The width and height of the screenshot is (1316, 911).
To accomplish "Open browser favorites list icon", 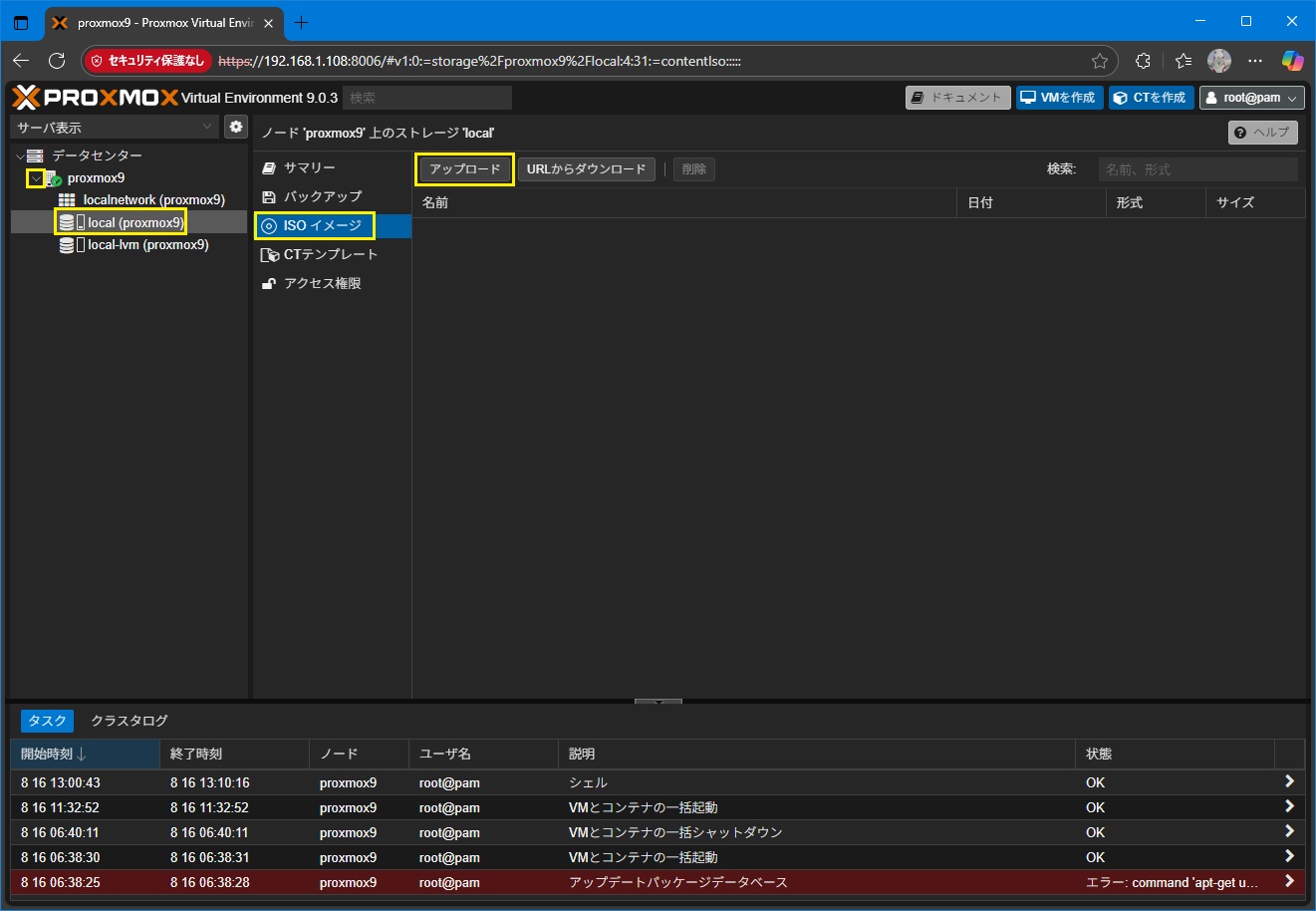I will [1183, 61].
